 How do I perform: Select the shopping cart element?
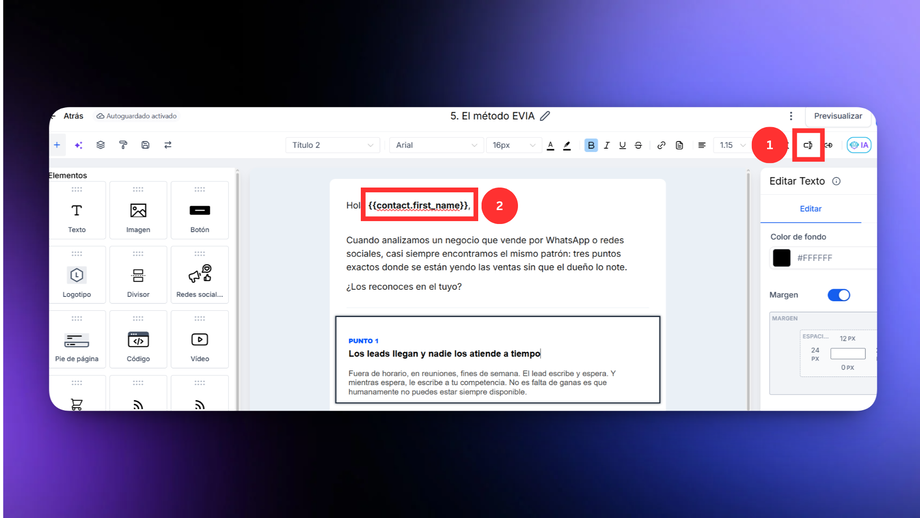click(77, 394)
